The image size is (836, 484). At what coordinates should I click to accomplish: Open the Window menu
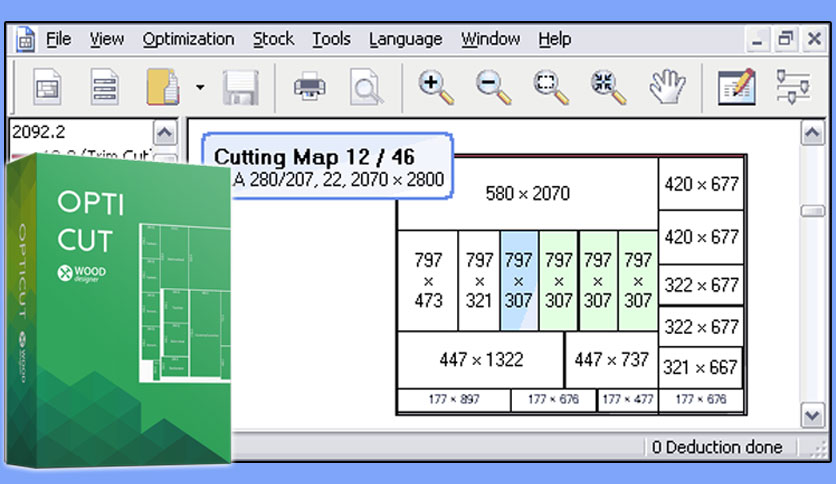point(491,39)
